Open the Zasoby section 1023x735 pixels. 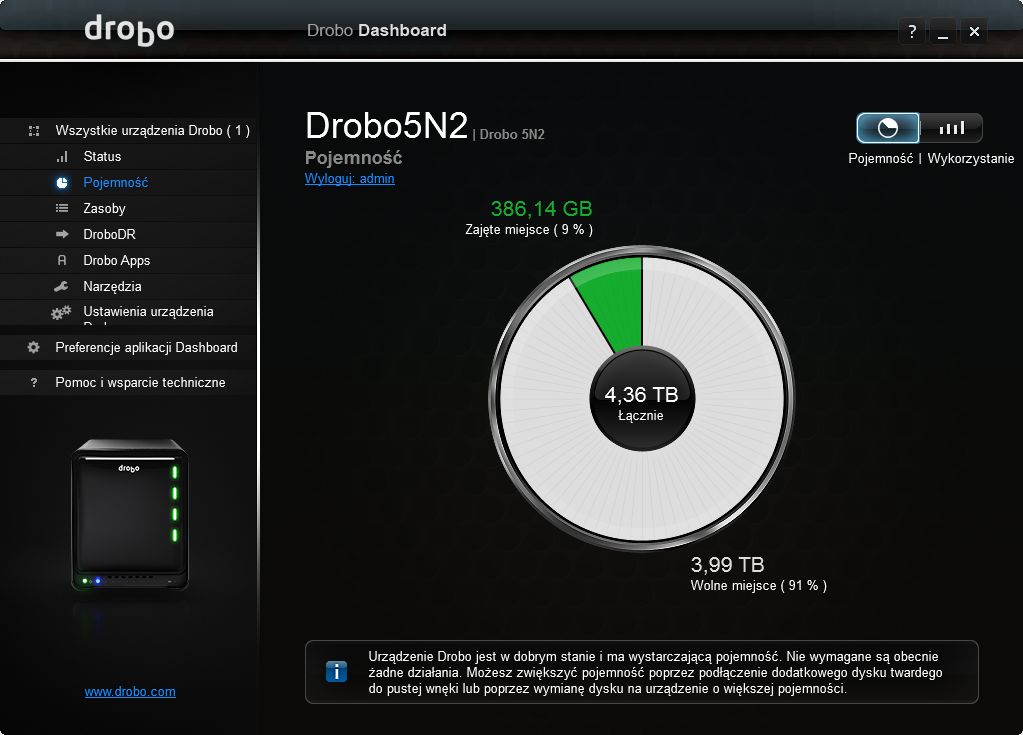129,208
